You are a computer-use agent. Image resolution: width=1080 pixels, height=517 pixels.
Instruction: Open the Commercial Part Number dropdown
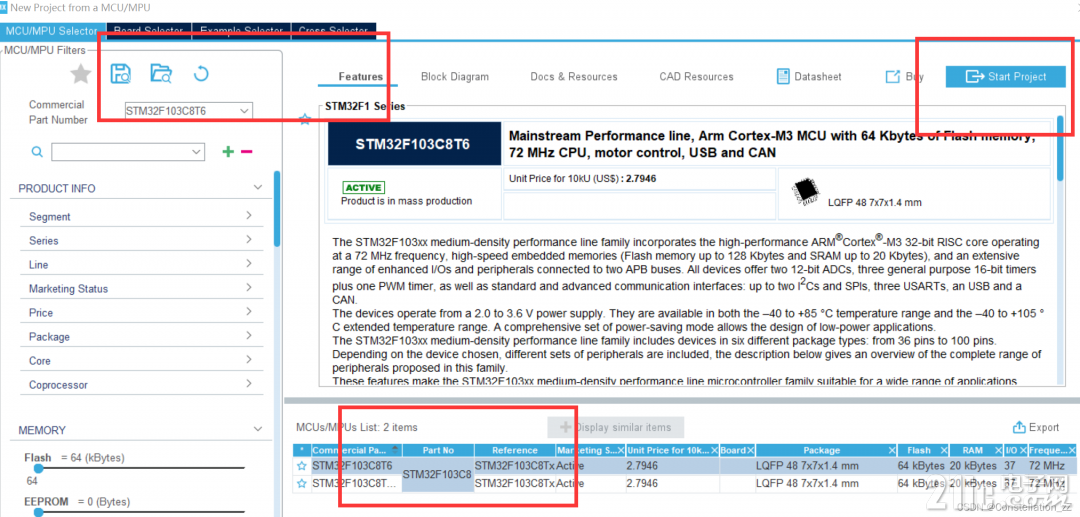pos(244,111)
